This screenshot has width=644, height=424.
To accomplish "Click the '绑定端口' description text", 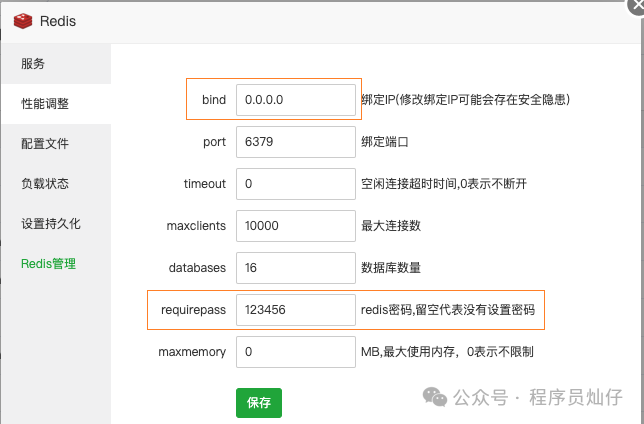I will (385, 142).
